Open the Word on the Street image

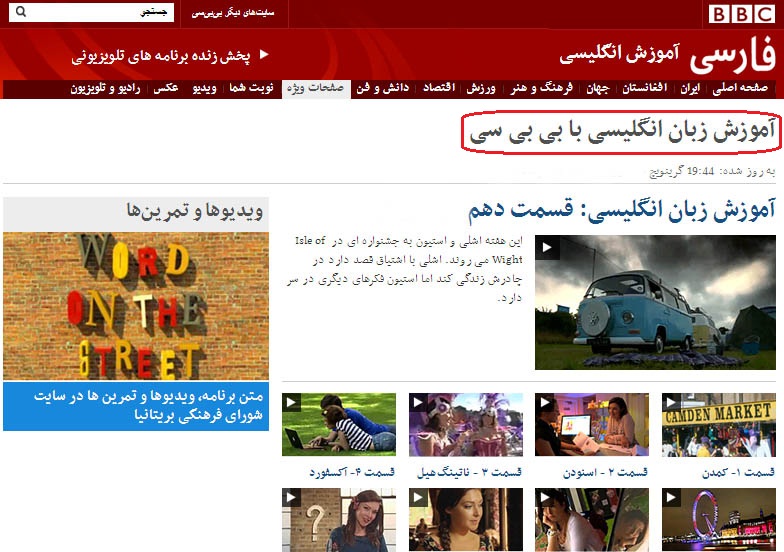point(136,306)
